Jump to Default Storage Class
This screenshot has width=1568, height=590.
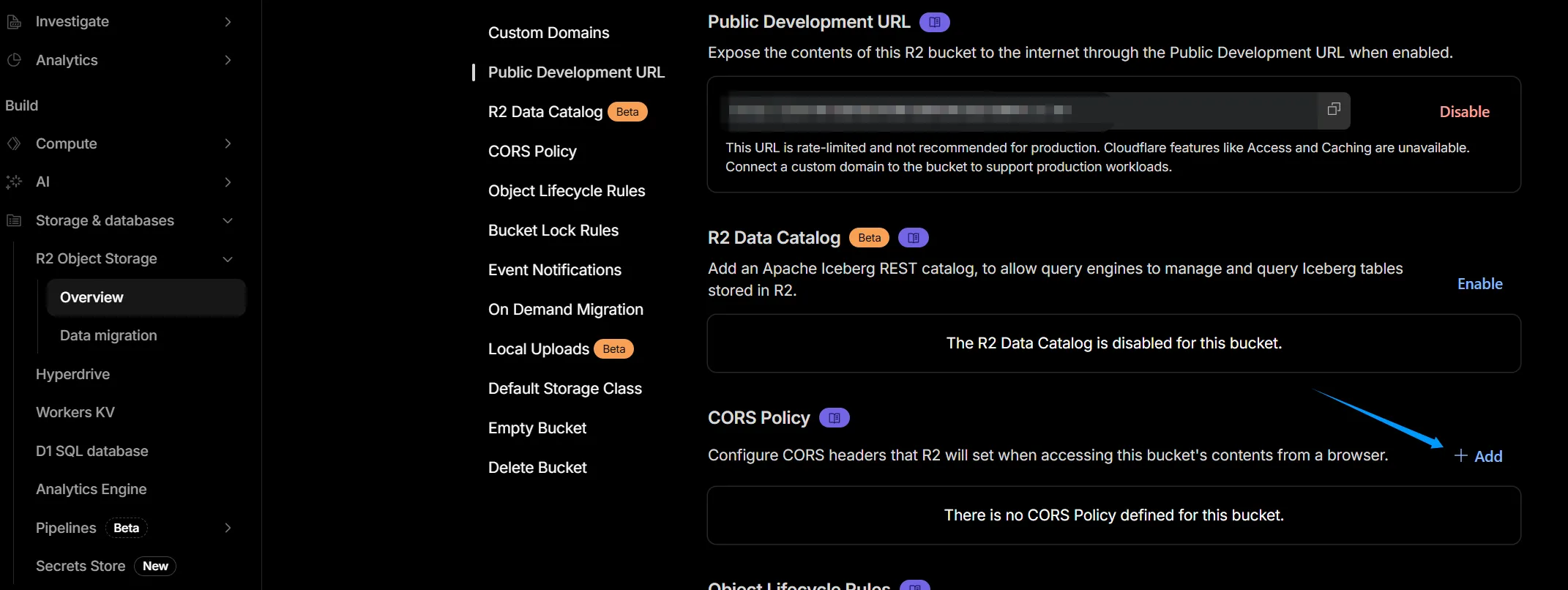tap(565, 389)
